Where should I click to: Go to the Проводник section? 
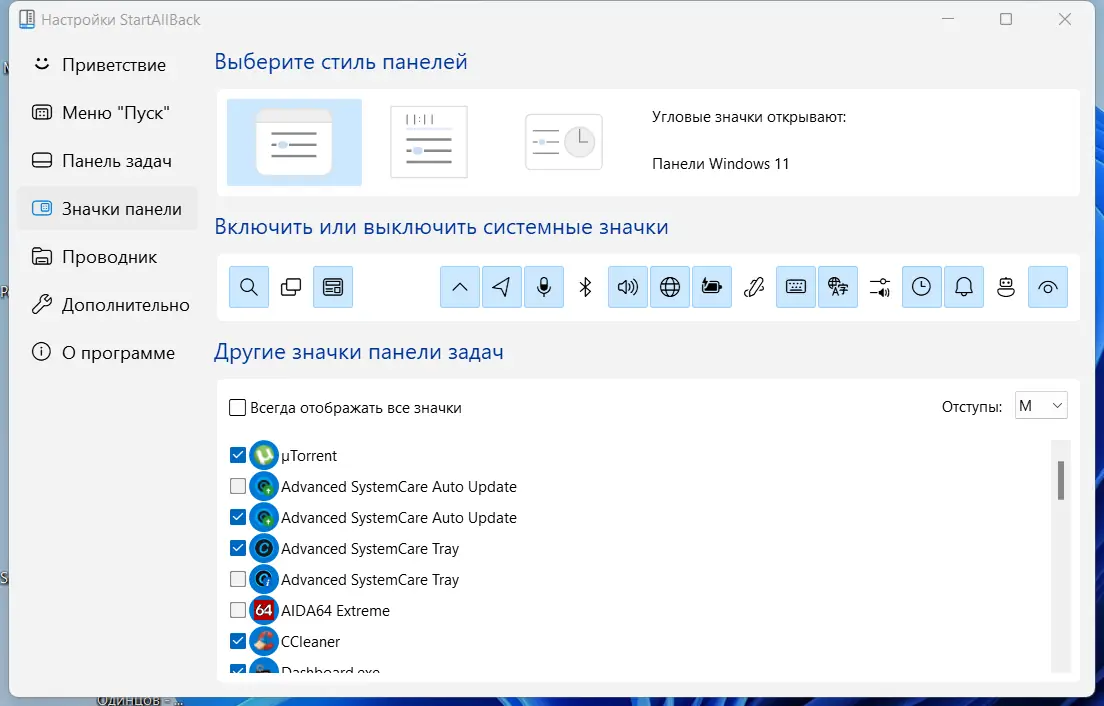click(107, 257)
